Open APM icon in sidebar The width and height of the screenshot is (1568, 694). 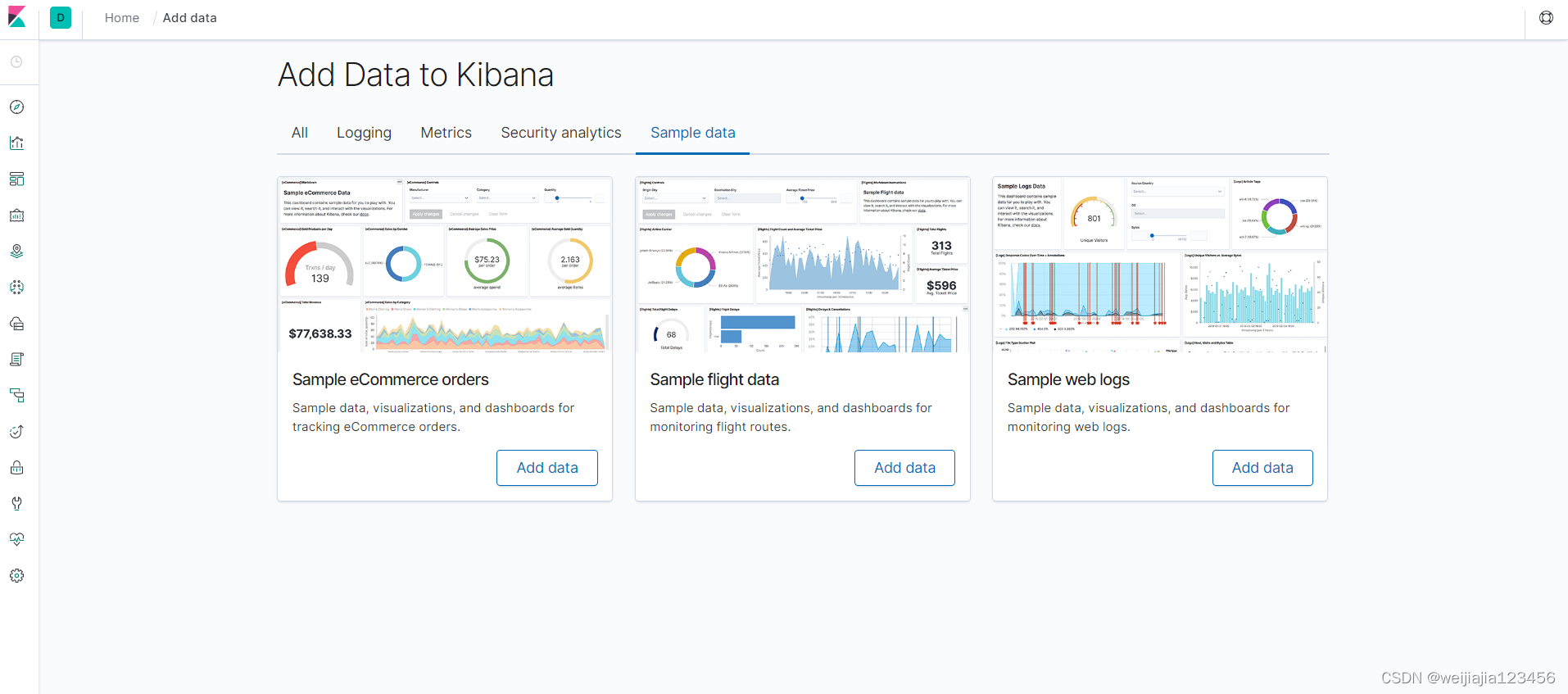(16, 396)
